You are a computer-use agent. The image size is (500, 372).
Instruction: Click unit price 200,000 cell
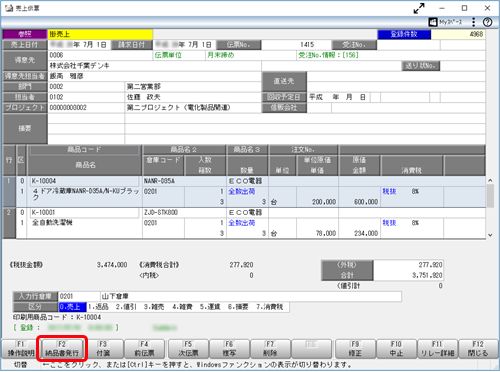317,202
